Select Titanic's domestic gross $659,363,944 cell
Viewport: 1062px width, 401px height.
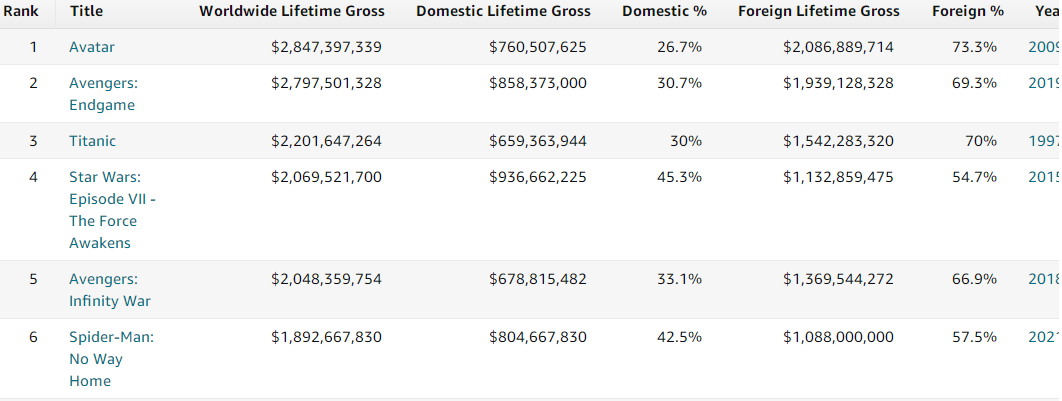tap(537, 141)
